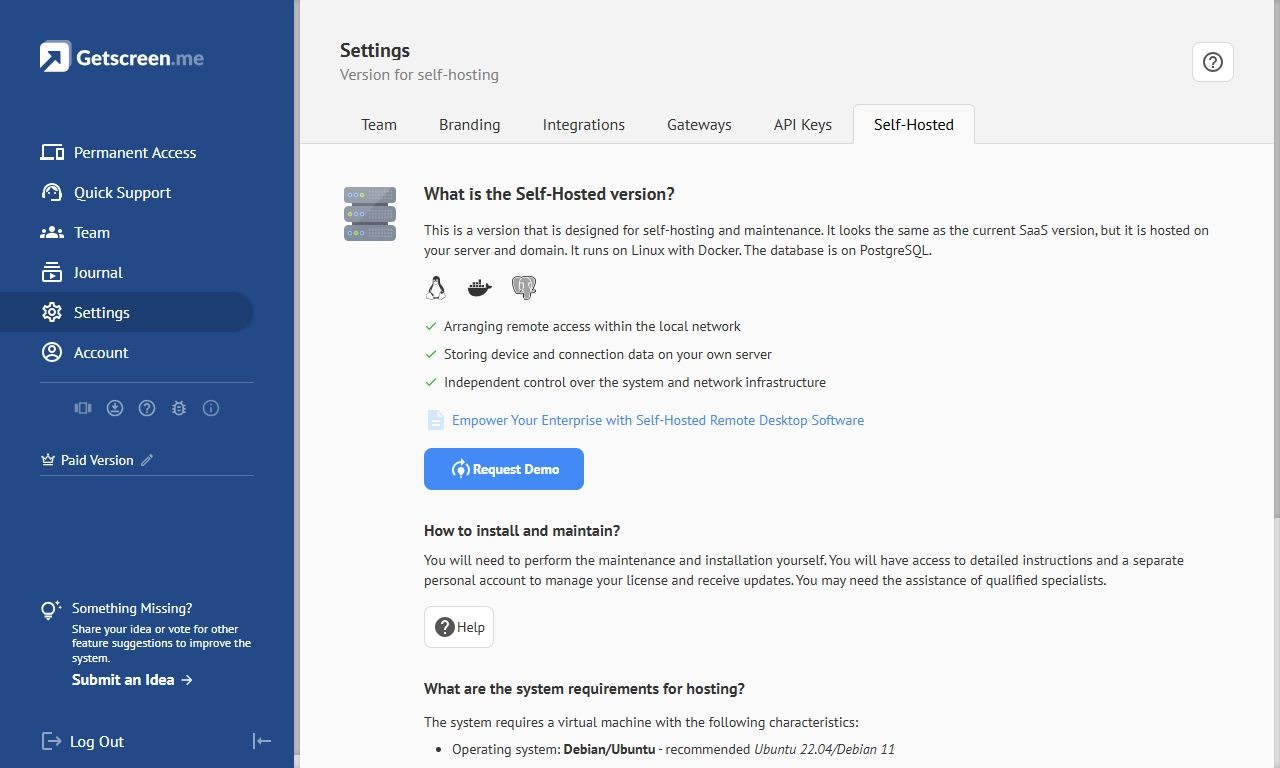
Task: Switch to the API Keys tab
Action: coord(803,125)
